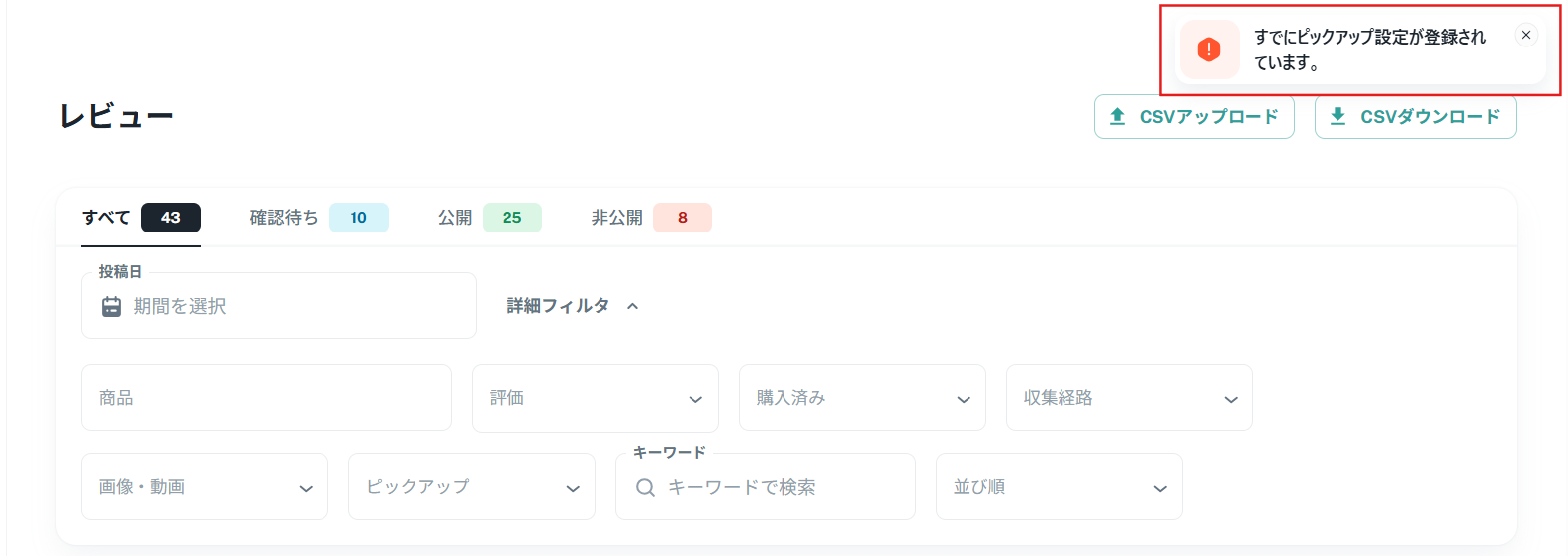Screen dimensions: 1568x556
Task: Click the calendar icon in 投稿日 field
Action: [112, 307]
